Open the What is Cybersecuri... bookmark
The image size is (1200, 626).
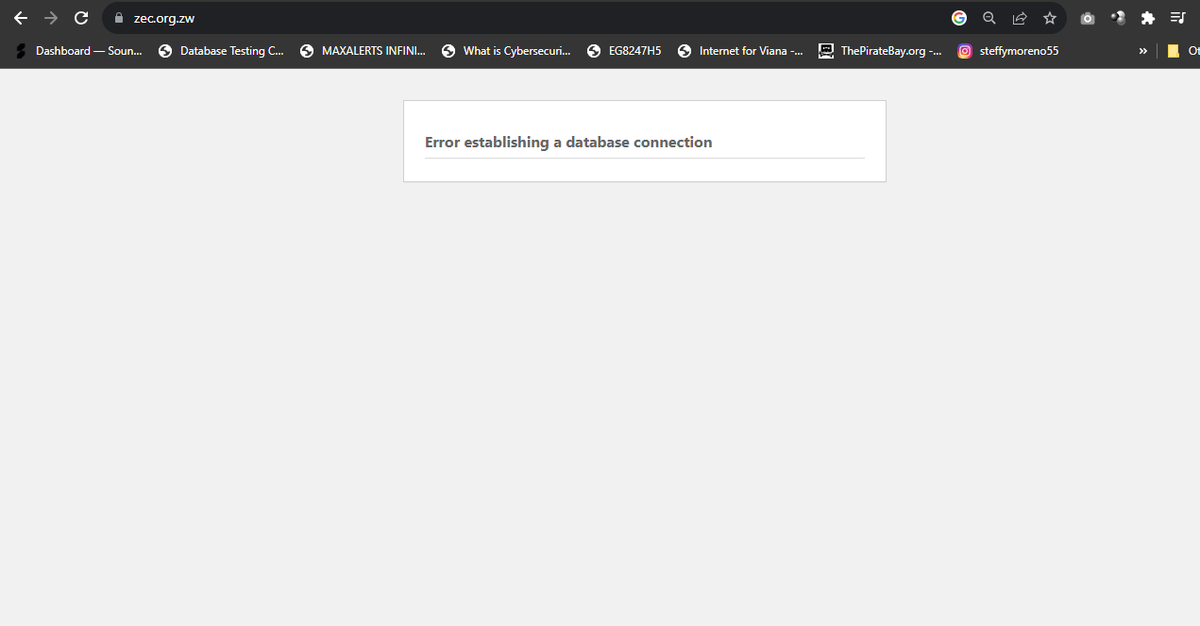pos(507,51)
